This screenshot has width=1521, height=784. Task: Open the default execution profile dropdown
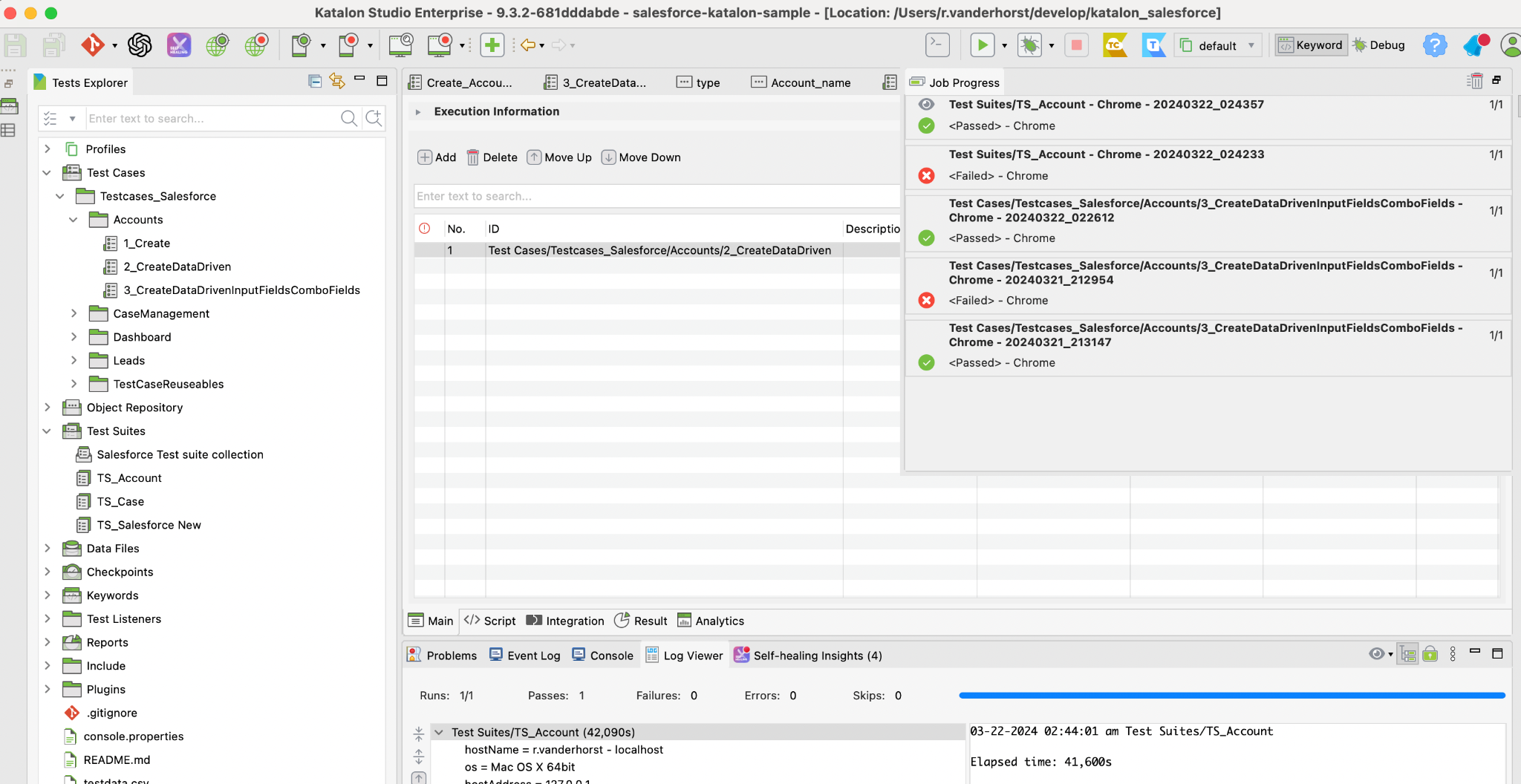tap(1218, 45)
